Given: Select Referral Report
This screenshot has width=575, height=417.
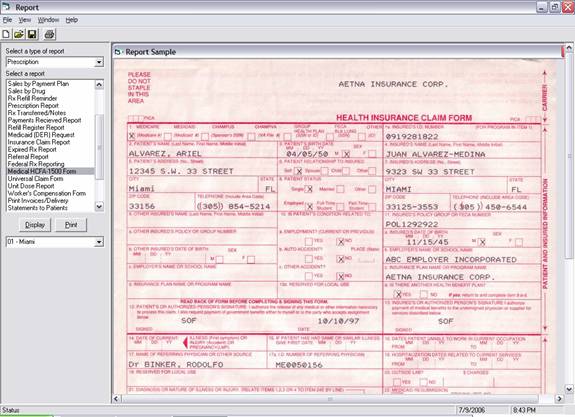Looking at the screenshot, I should pyautogui.click(x=28, y=157).
